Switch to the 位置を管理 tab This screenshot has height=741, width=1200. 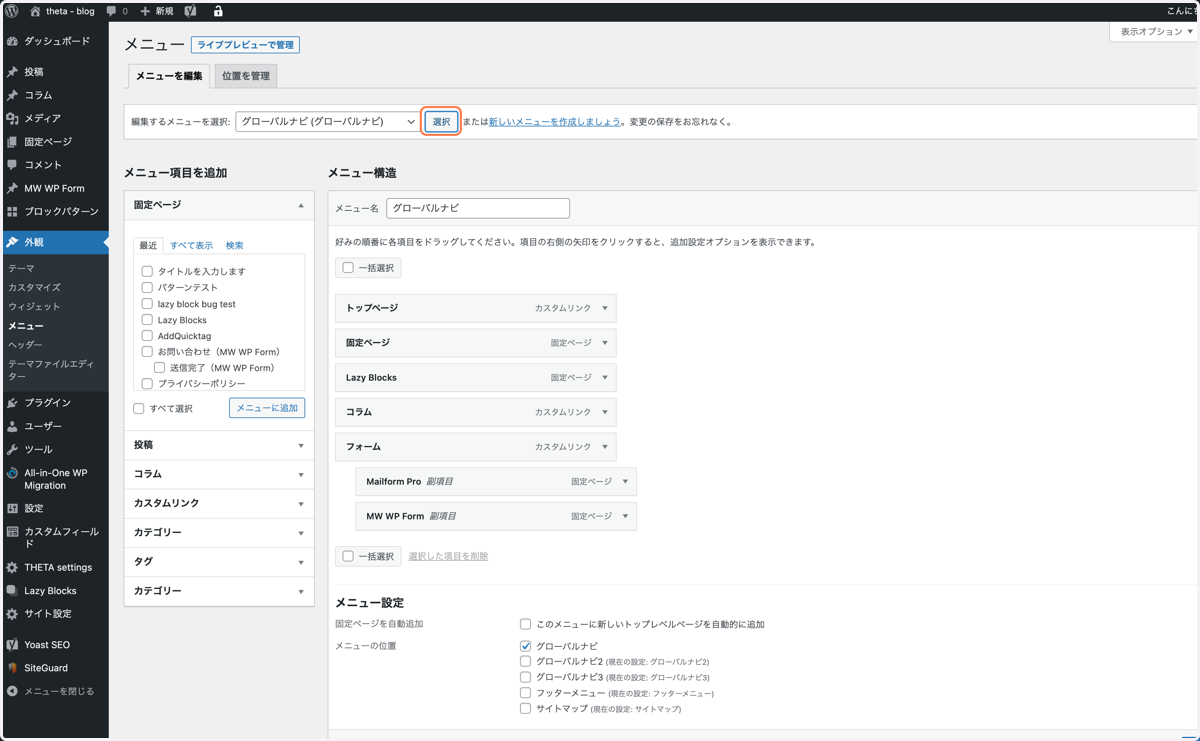pyautogui.click(x=246, y=76)
